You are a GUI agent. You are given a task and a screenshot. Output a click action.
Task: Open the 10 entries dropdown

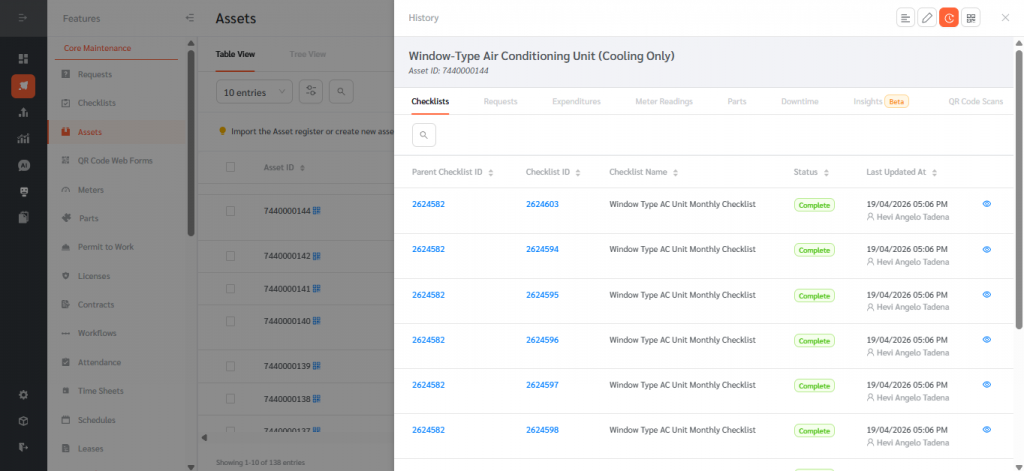pos(254,92)
